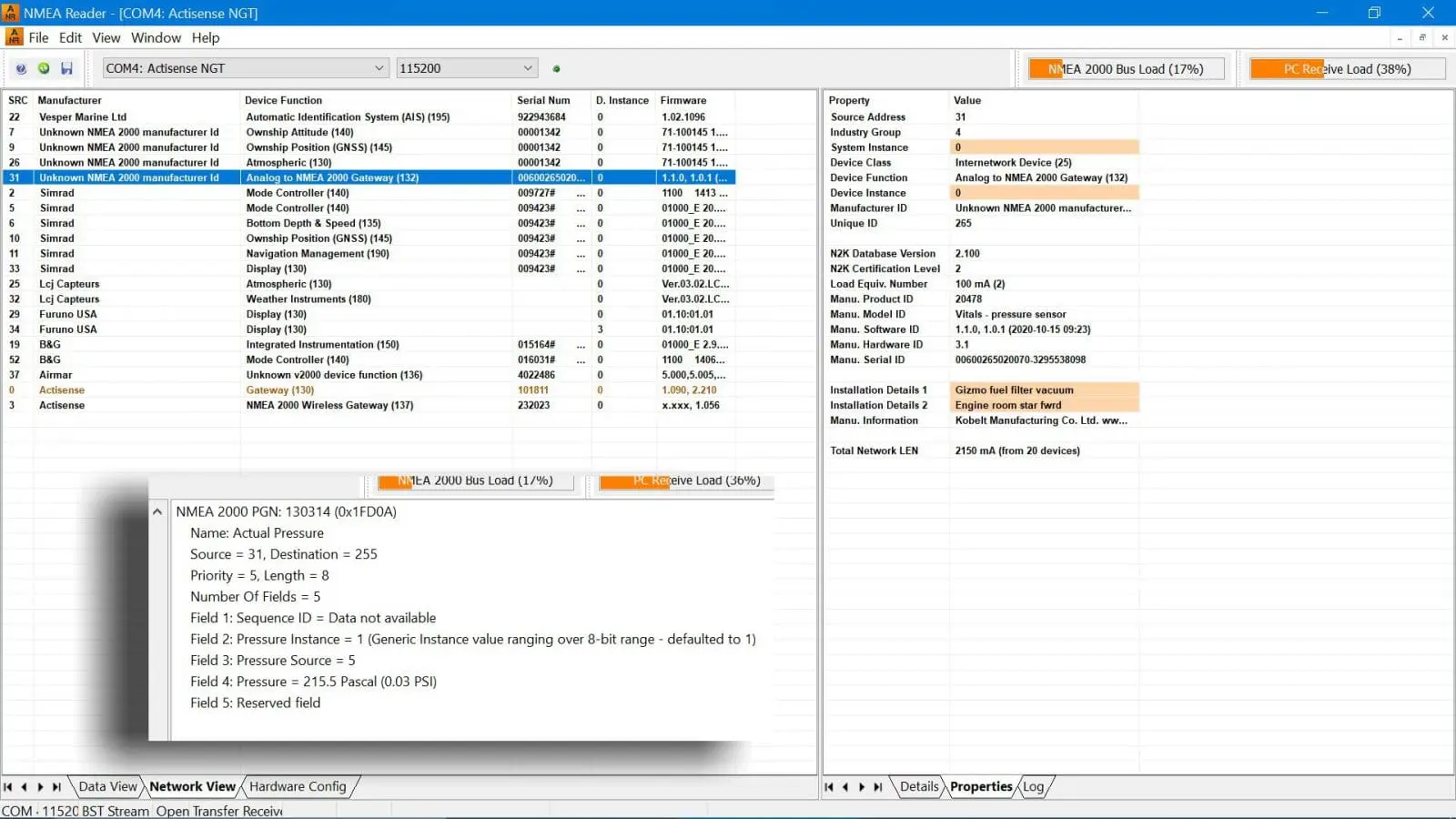Open the Log tab
1456x819 pixels.
coord(1033,787)
